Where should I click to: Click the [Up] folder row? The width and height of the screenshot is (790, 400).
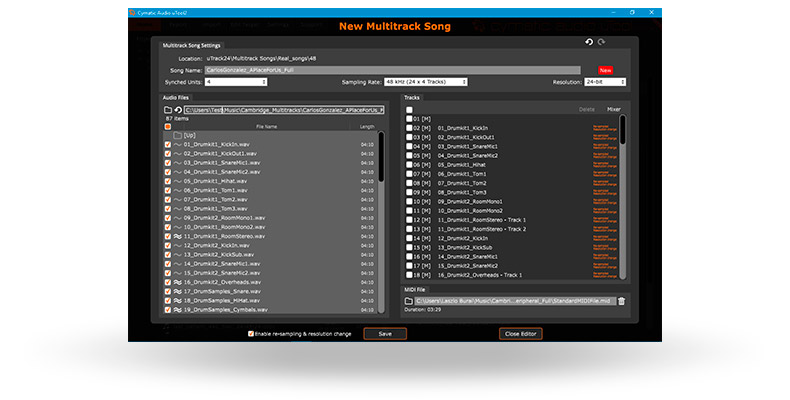click(270, 136)
